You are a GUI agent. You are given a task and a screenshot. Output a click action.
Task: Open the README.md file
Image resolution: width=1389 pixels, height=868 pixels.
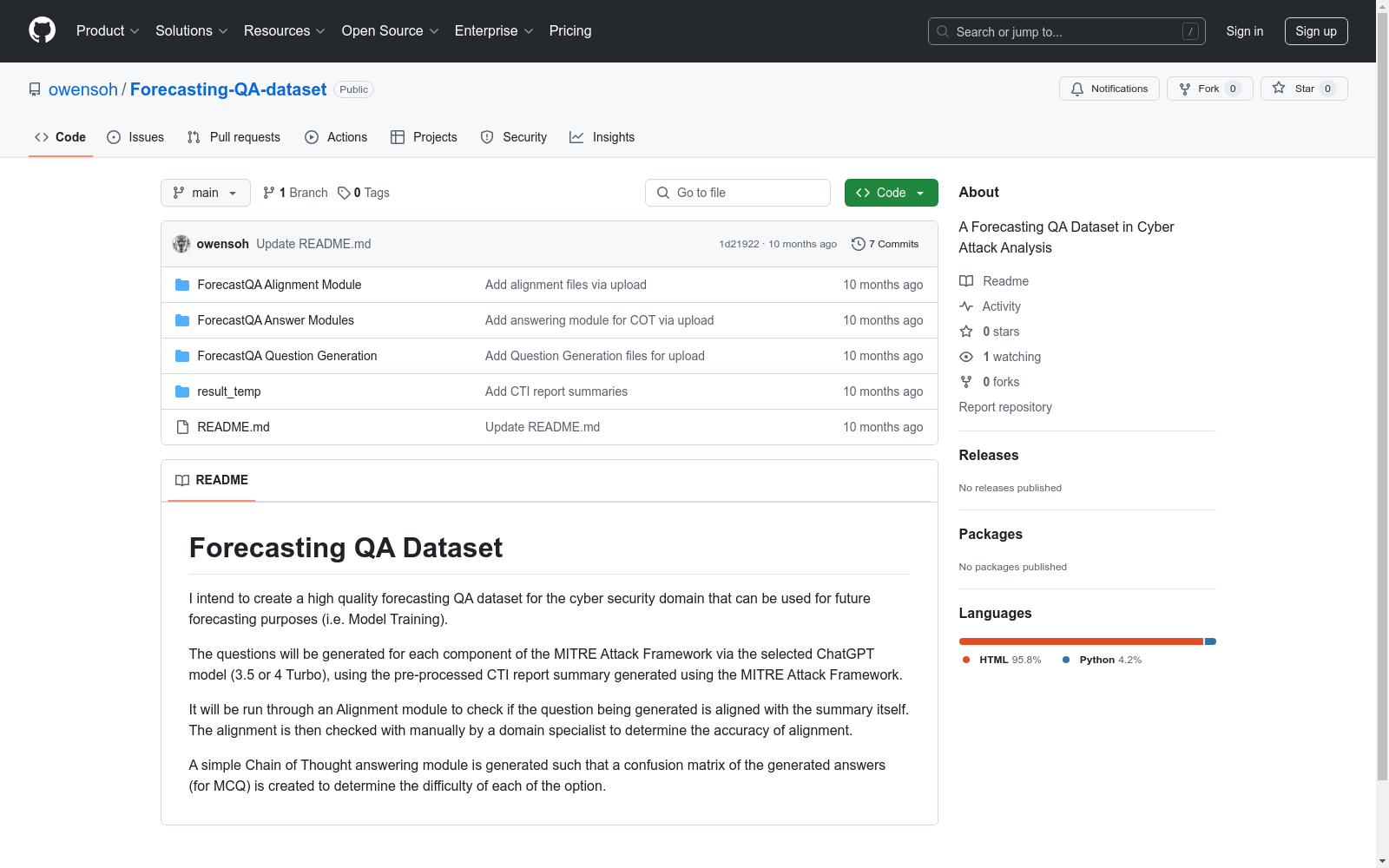(234, 427)
